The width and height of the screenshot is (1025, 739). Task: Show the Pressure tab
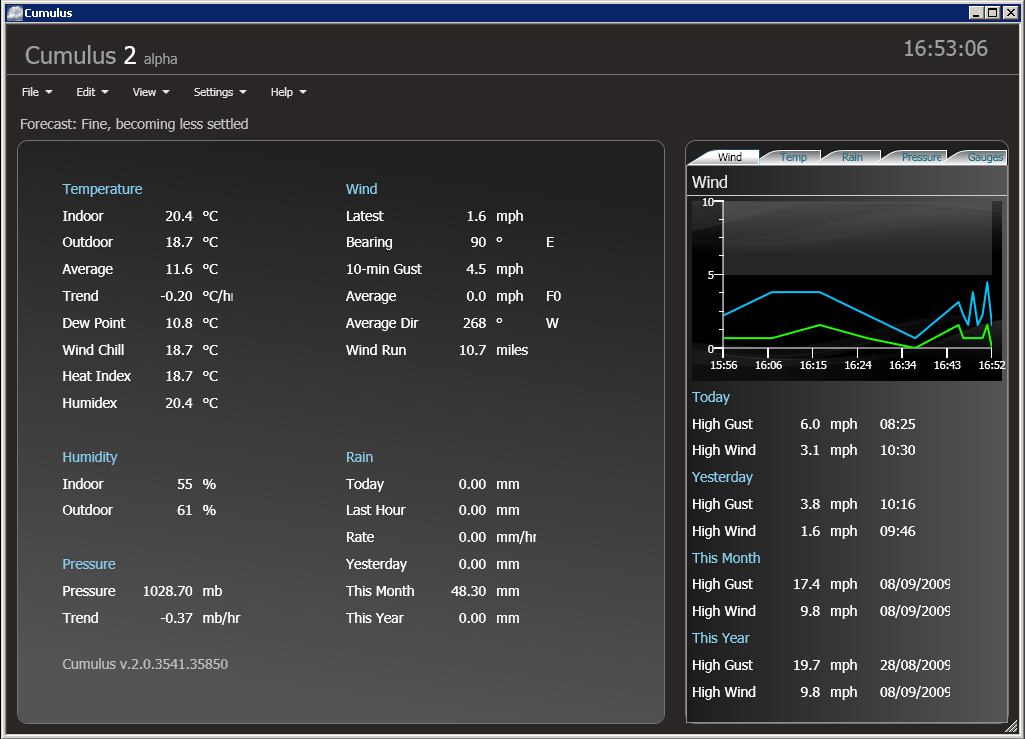(920, 157)
